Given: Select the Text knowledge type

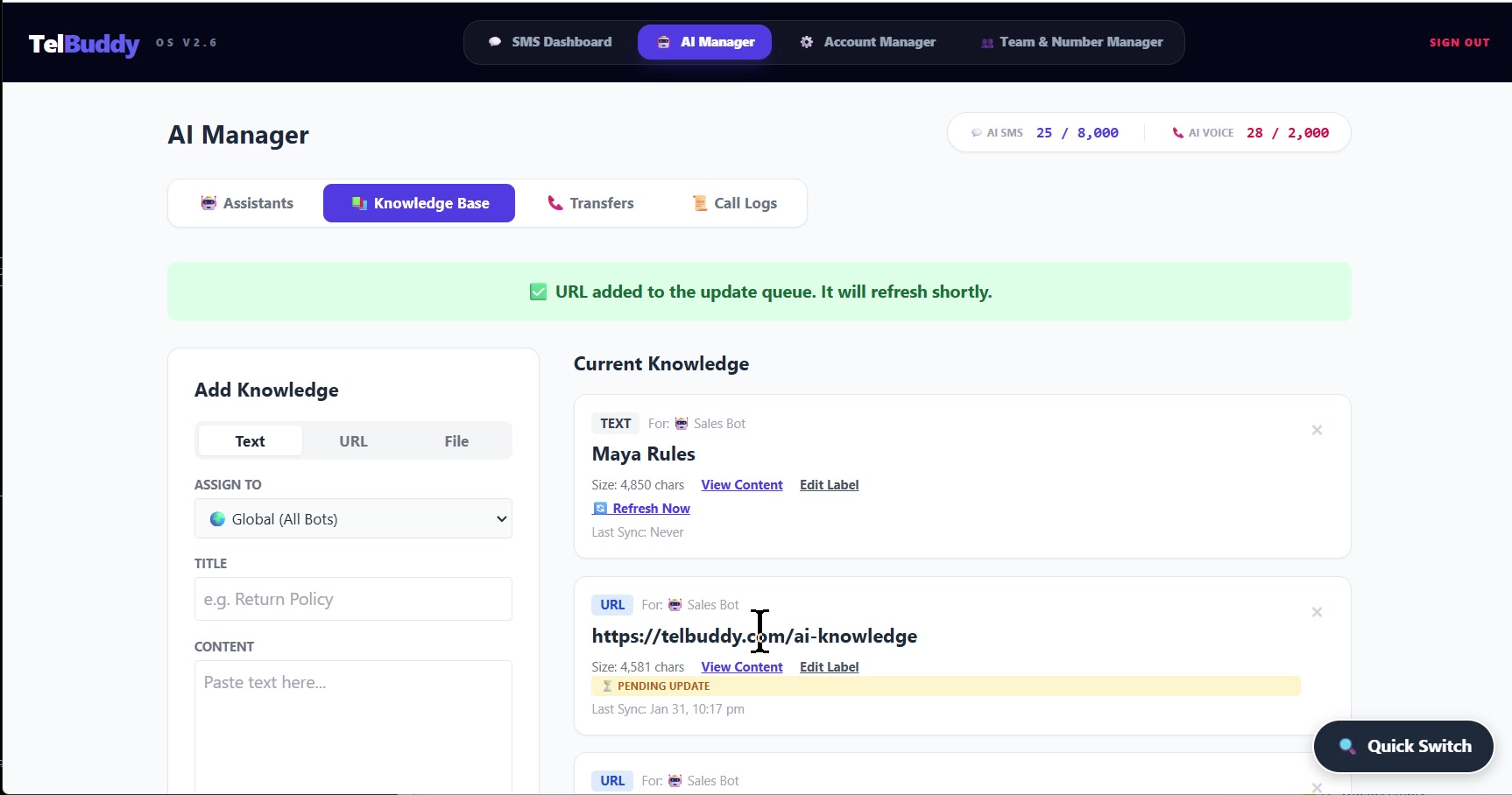Looking at the screenshot, I should (x=250, y=441).
